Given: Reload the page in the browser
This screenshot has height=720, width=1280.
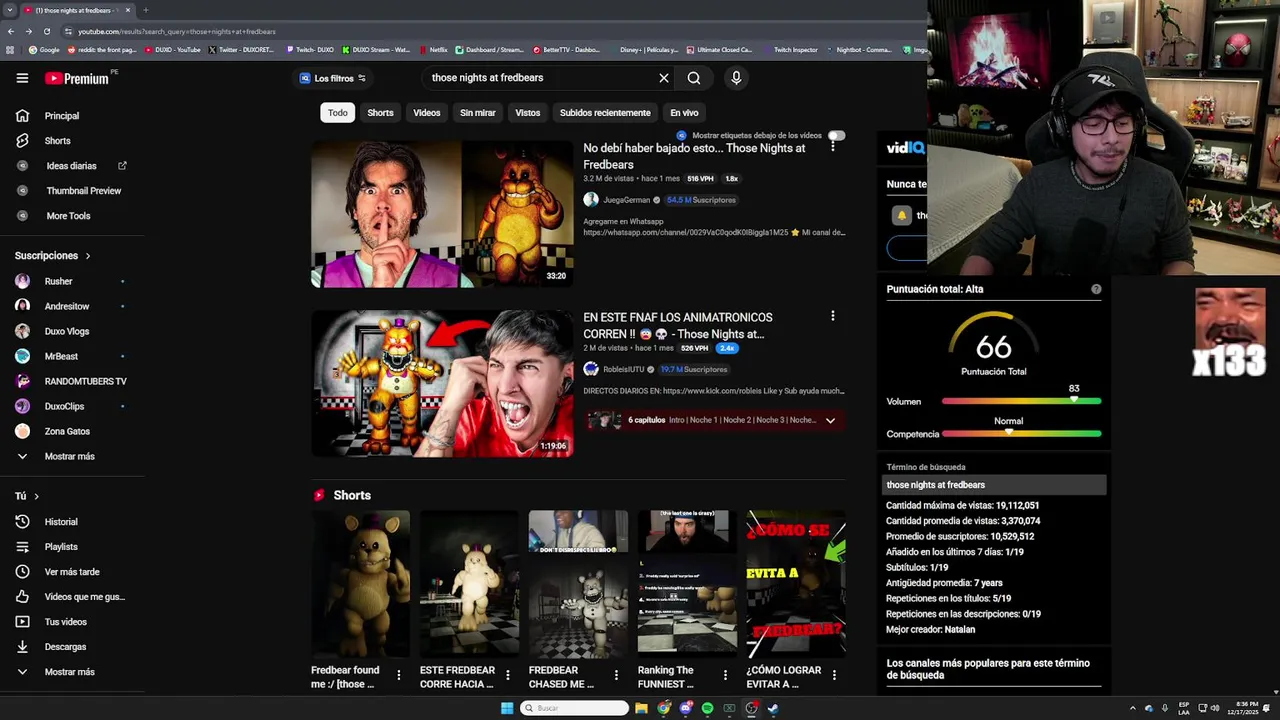Looking at the screenshot, I should point(46,31).
